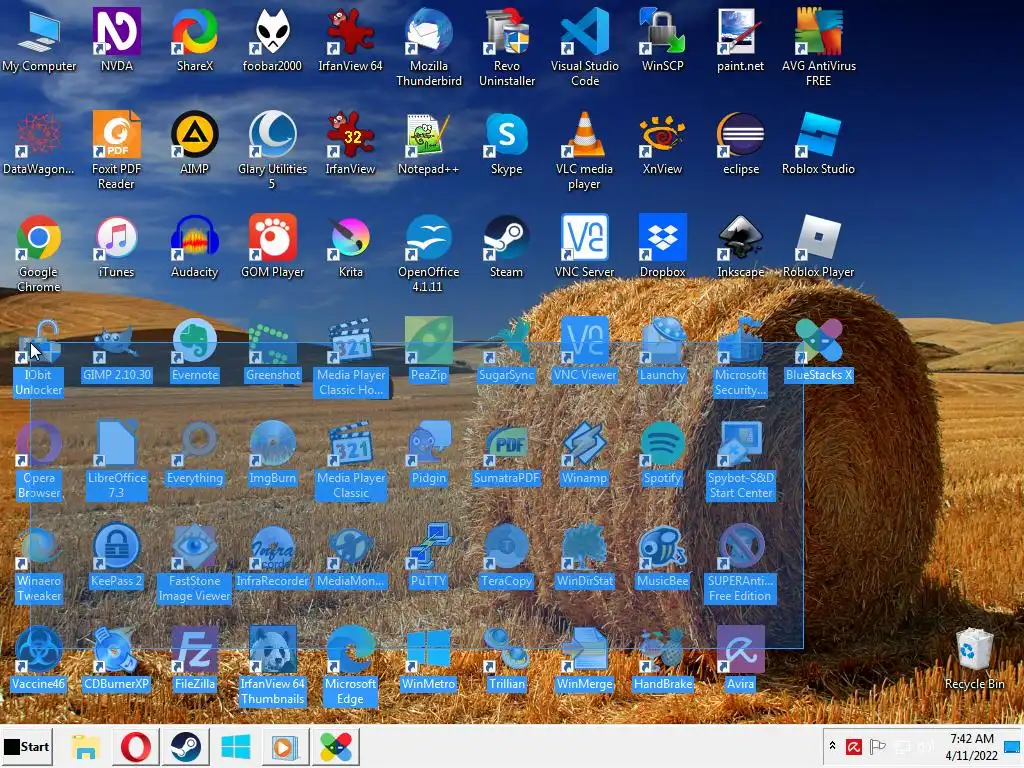Select Glary Utilities 5 icon
Image resolution: width=1024 pixels, height=768 pixels.
[272, 150]
